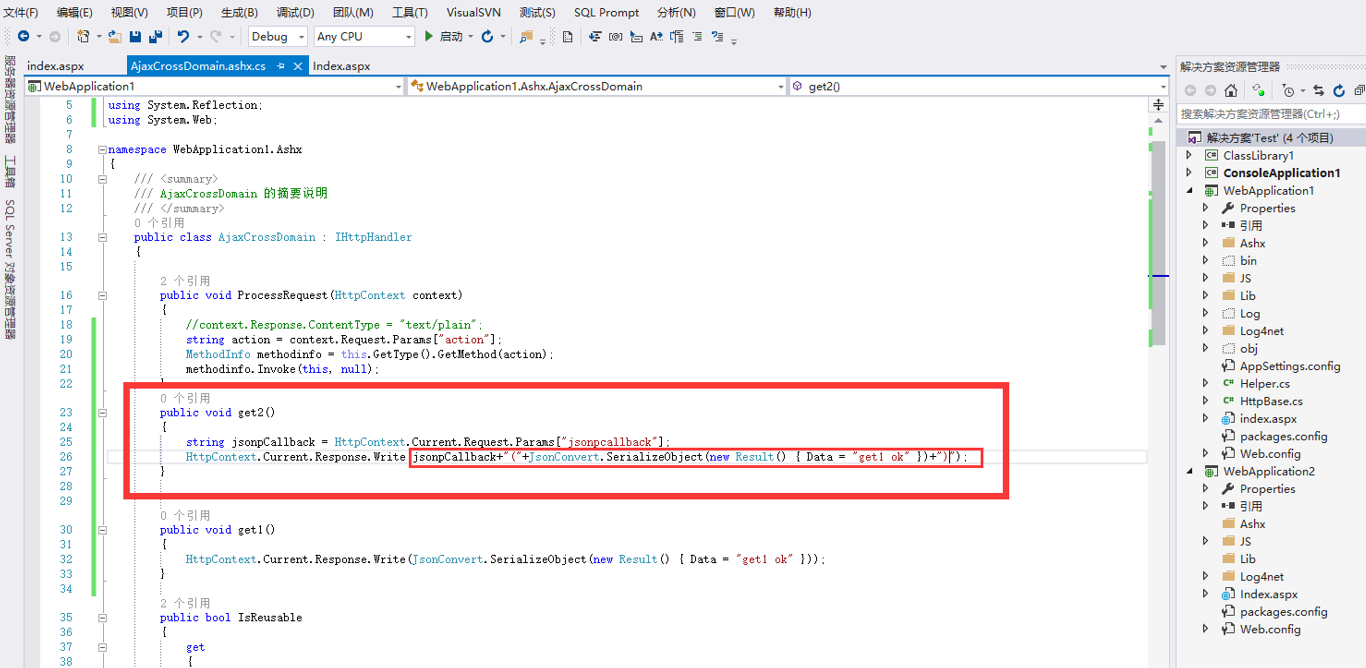Save the current file with disk icon

(x=135, y=36)
